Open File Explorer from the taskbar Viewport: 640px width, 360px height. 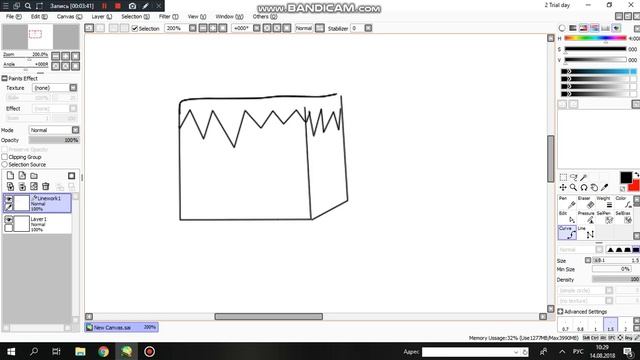point(80,351)
